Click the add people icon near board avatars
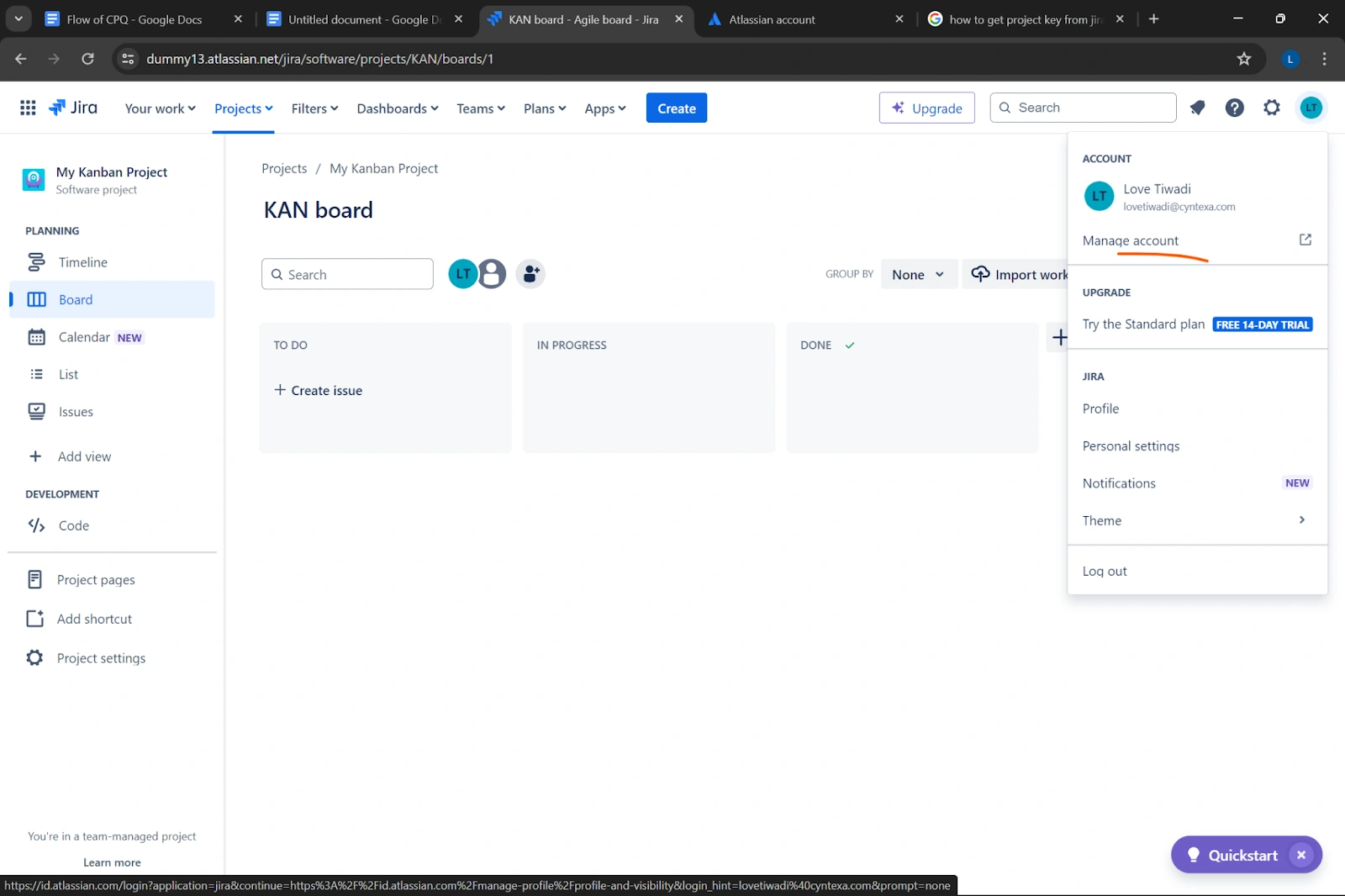 tap(530, 273)
